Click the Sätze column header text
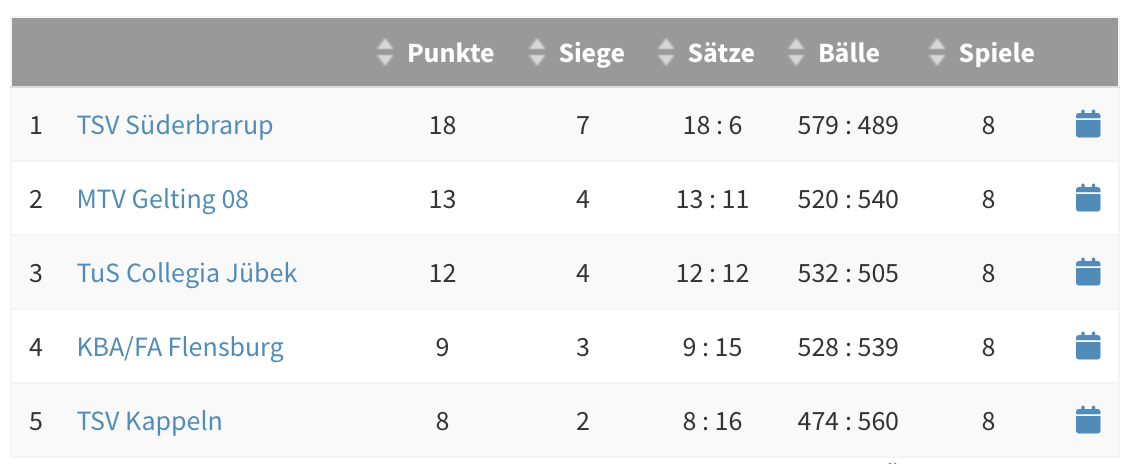 [x=720, y=53]
